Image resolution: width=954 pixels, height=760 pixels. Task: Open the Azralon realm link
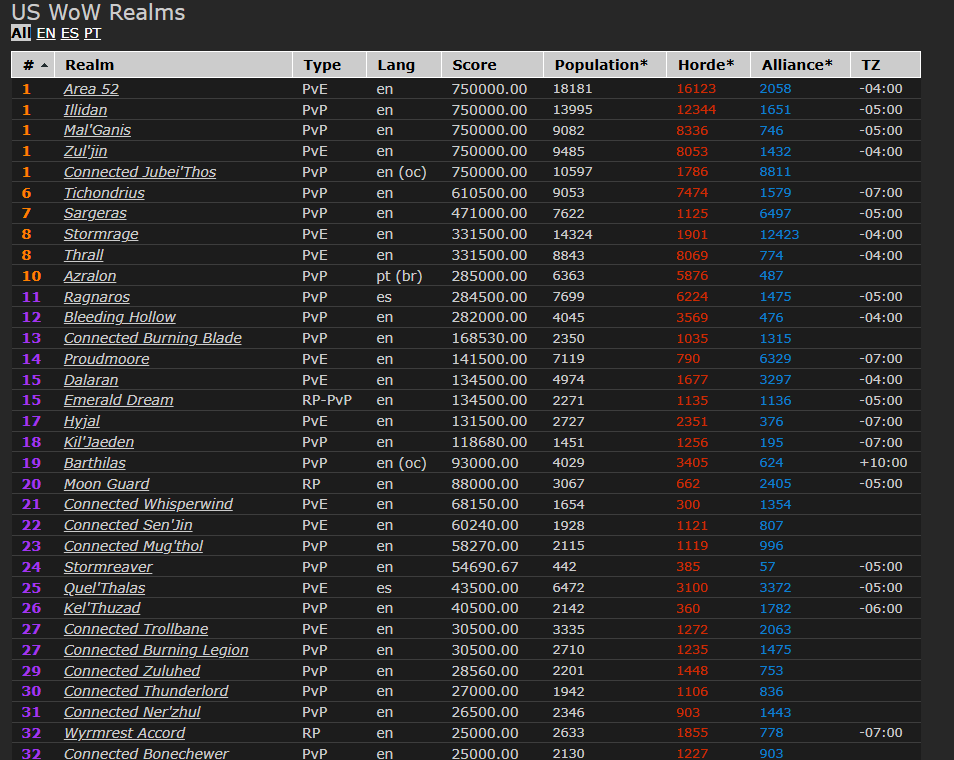(90, 276)
